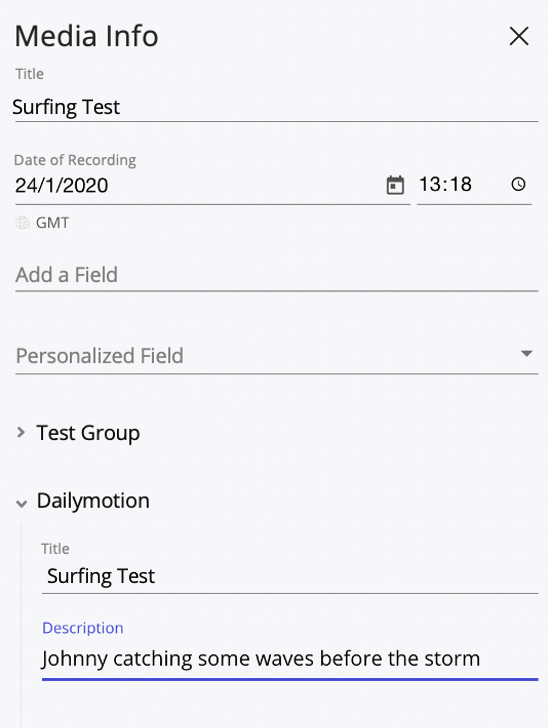Screen dimensions: 548x728
Task: Edit the Dailymotion Title field
Action: tap(290, 576)
